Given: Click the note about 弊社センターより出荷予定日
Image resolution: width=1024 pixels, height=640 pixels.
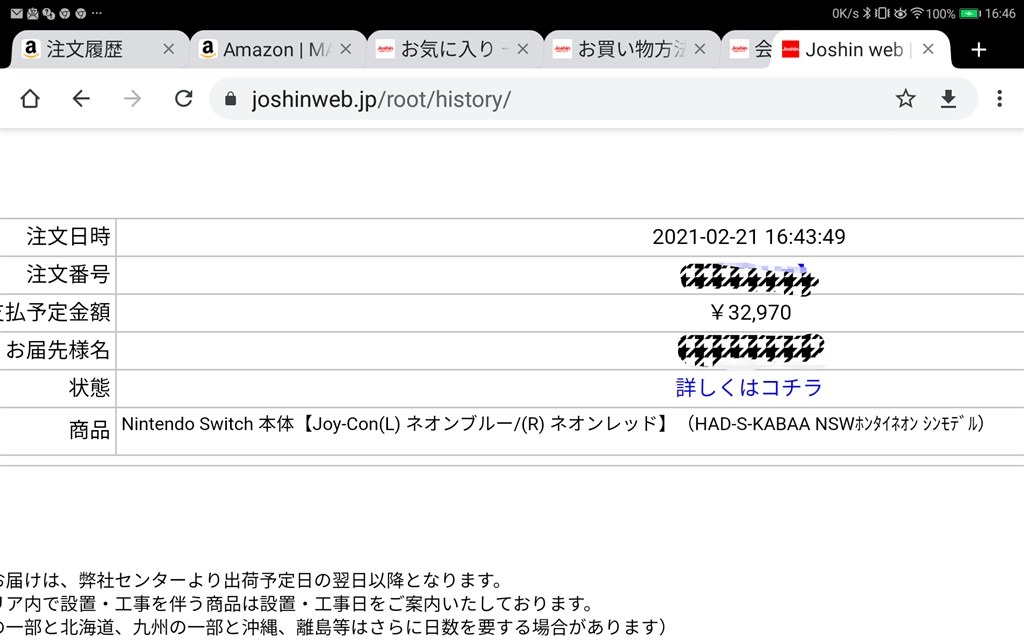Looking at the screenshot, I should pos(253,580).
